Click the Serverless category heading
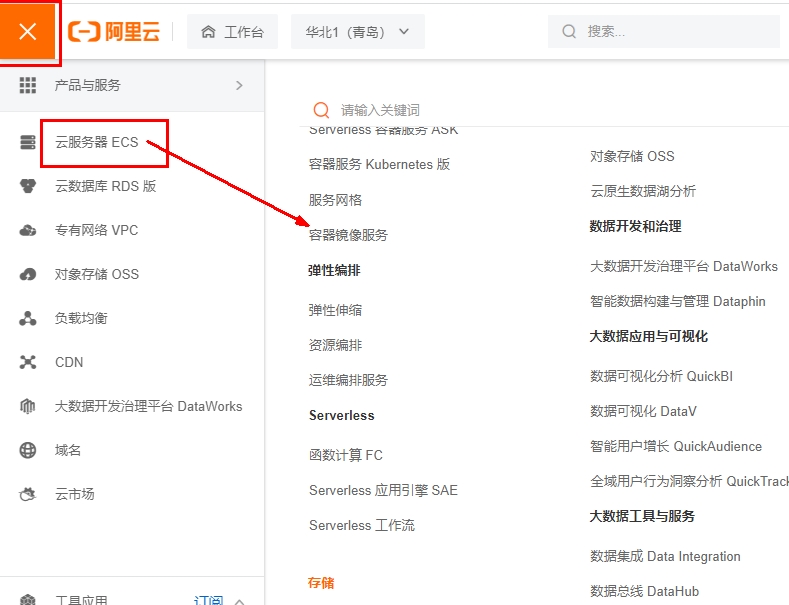 click(342, 415)
